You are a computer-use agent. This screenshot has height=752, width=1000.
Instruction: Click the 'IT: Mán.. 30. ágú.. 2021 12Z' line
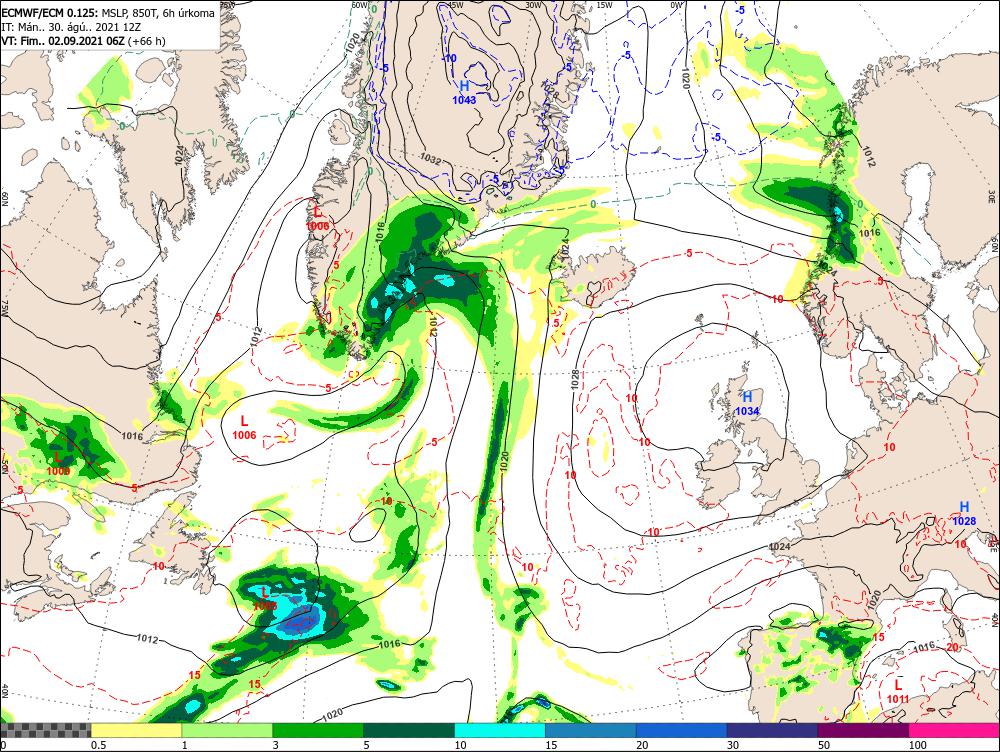(x=71, y=27)
